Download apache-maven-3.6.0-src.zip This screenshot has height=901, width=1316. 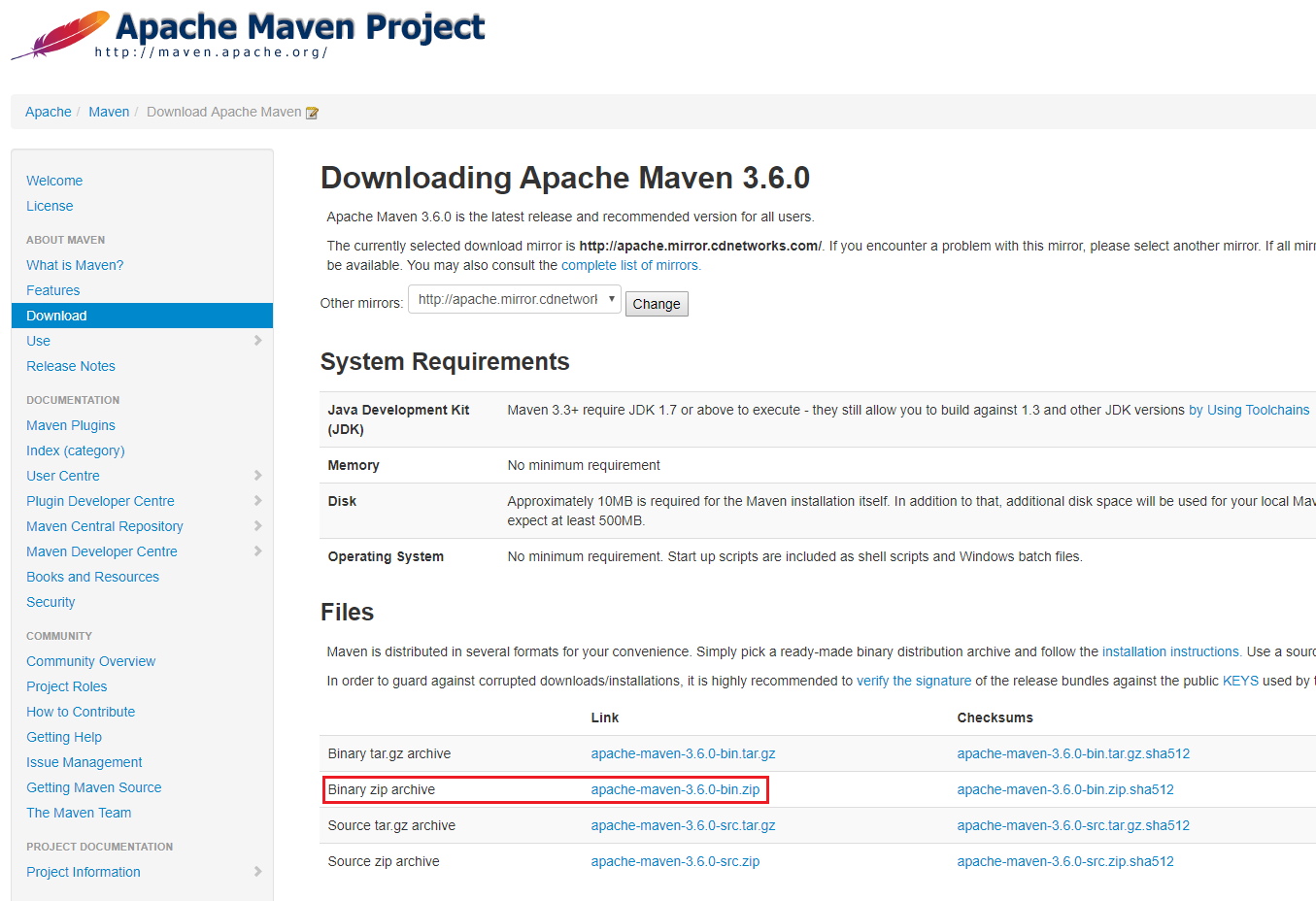coord(675,861)
